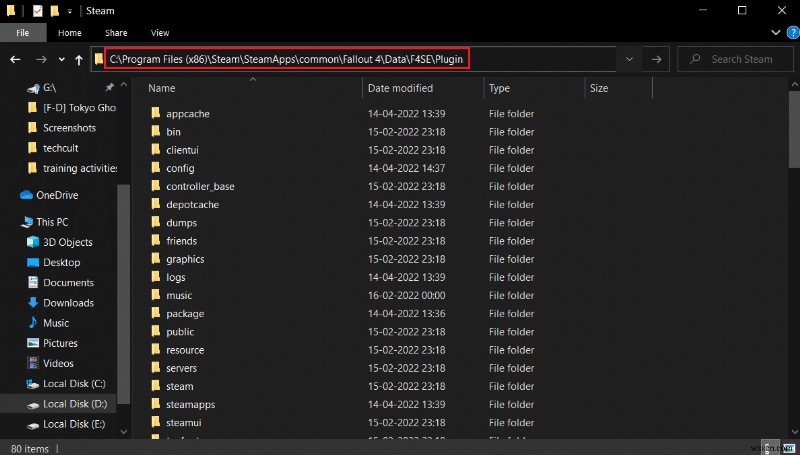This screenshot has height=455, width=800.
Task: Open the File menu
Action: [23, 33]
